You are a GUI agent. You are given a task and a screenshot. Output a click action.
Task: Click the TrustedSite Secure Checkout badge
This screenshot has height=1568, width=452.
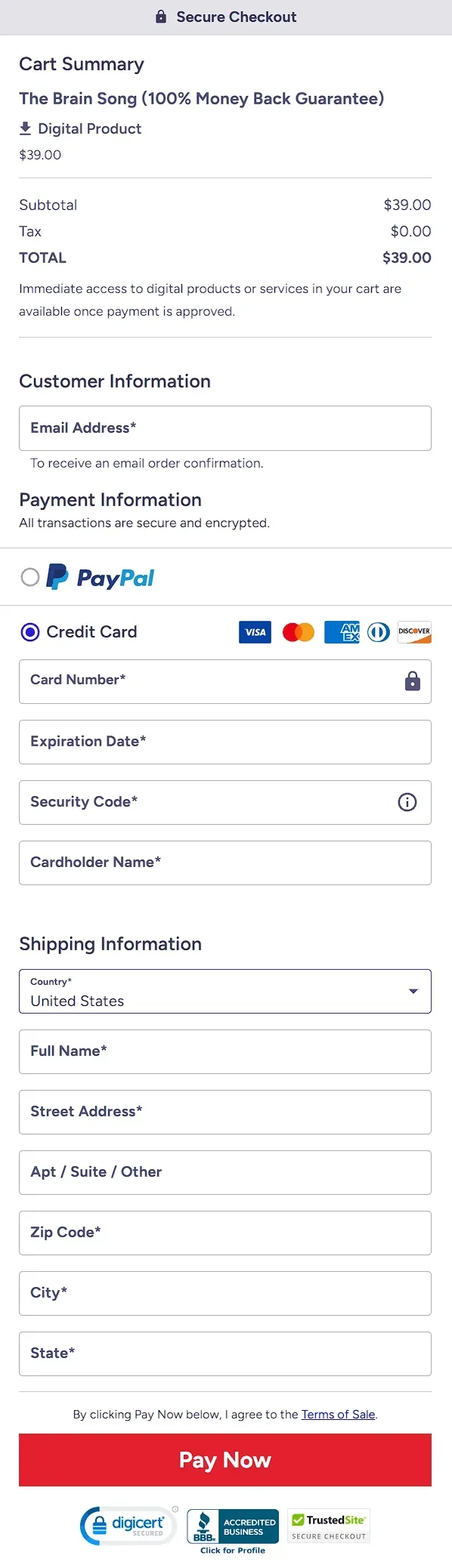point(329,1526)
